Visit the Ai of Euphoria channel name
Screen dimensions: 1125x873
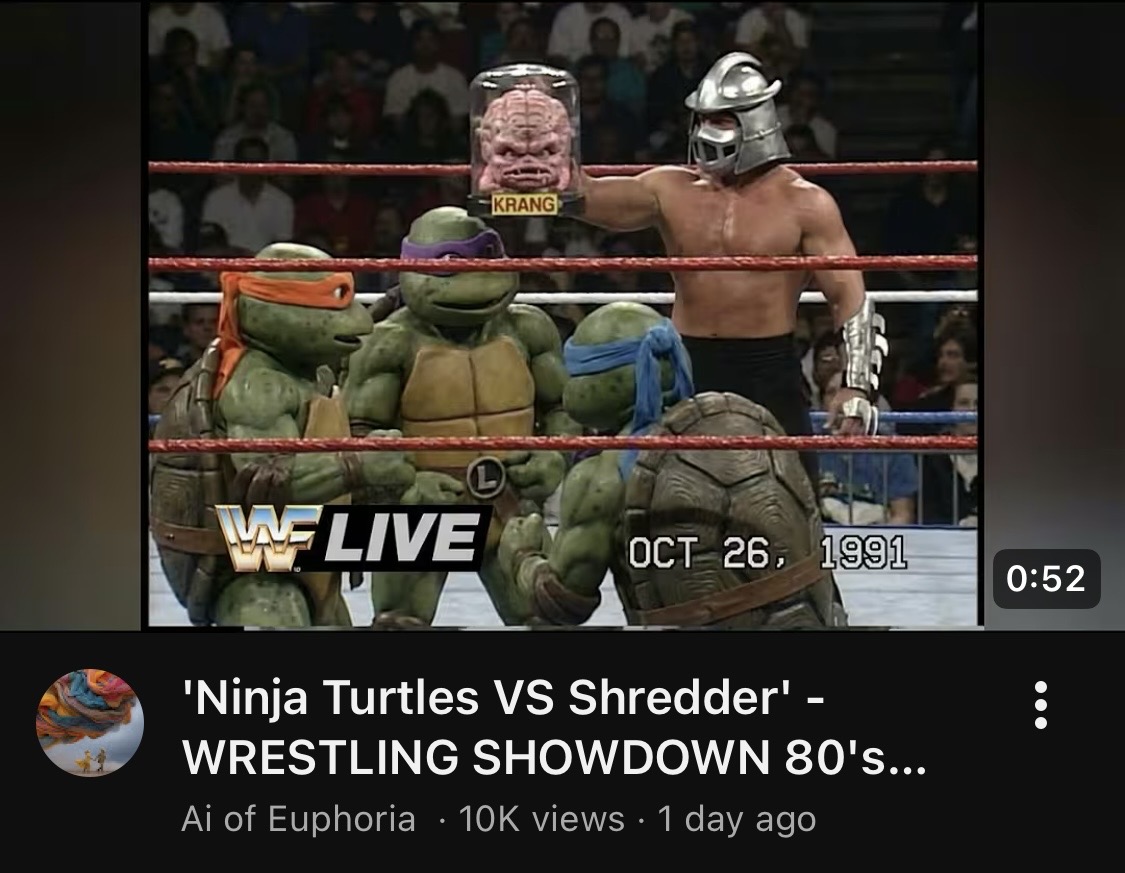[298, 819]
